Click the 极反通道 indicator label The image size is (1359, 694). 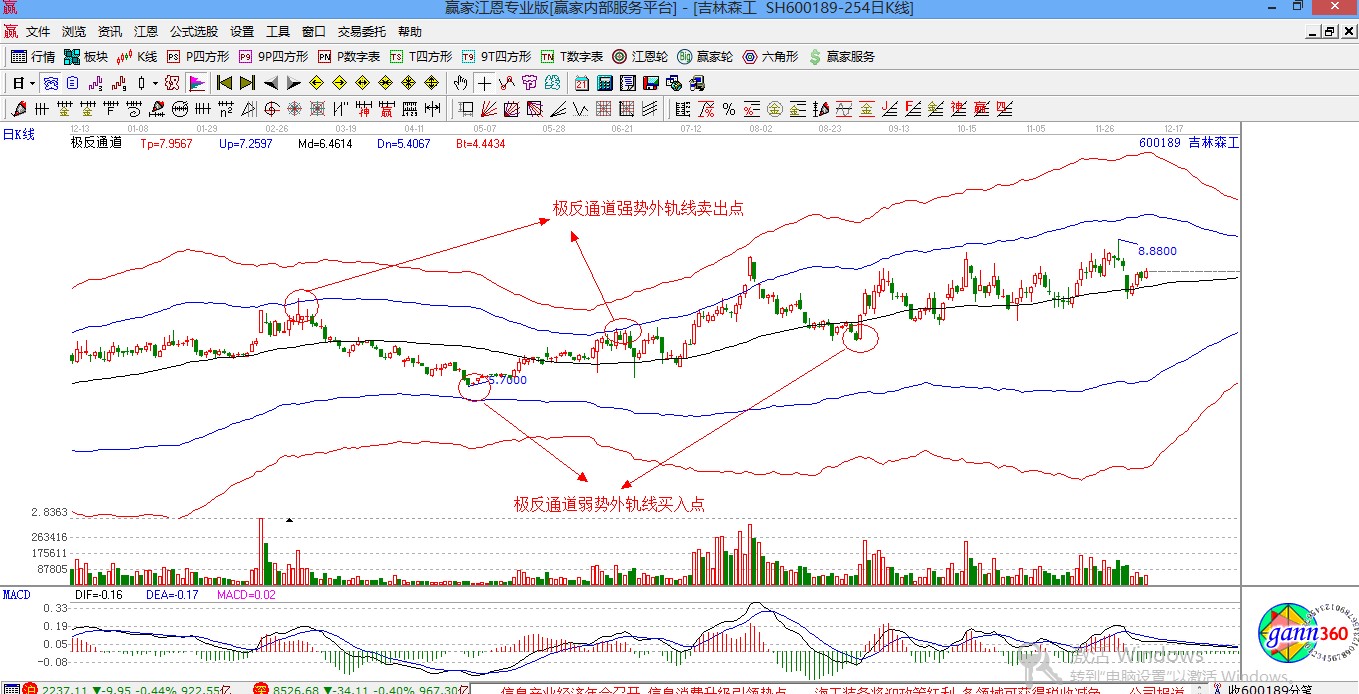(x=96, y=143)
